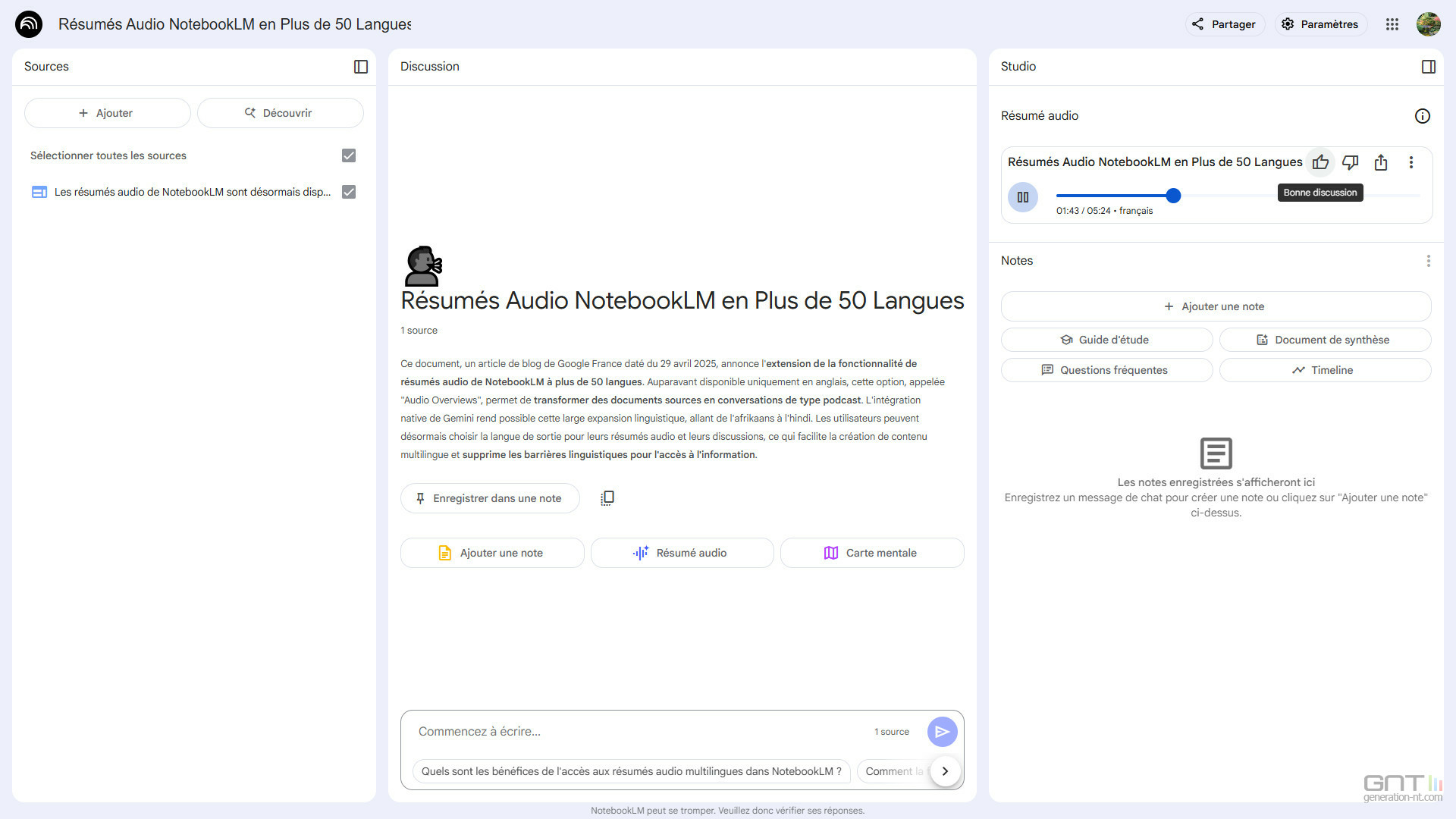Open the Les résumés audio source
The image size is (1456, 819).
coord(193,192)
